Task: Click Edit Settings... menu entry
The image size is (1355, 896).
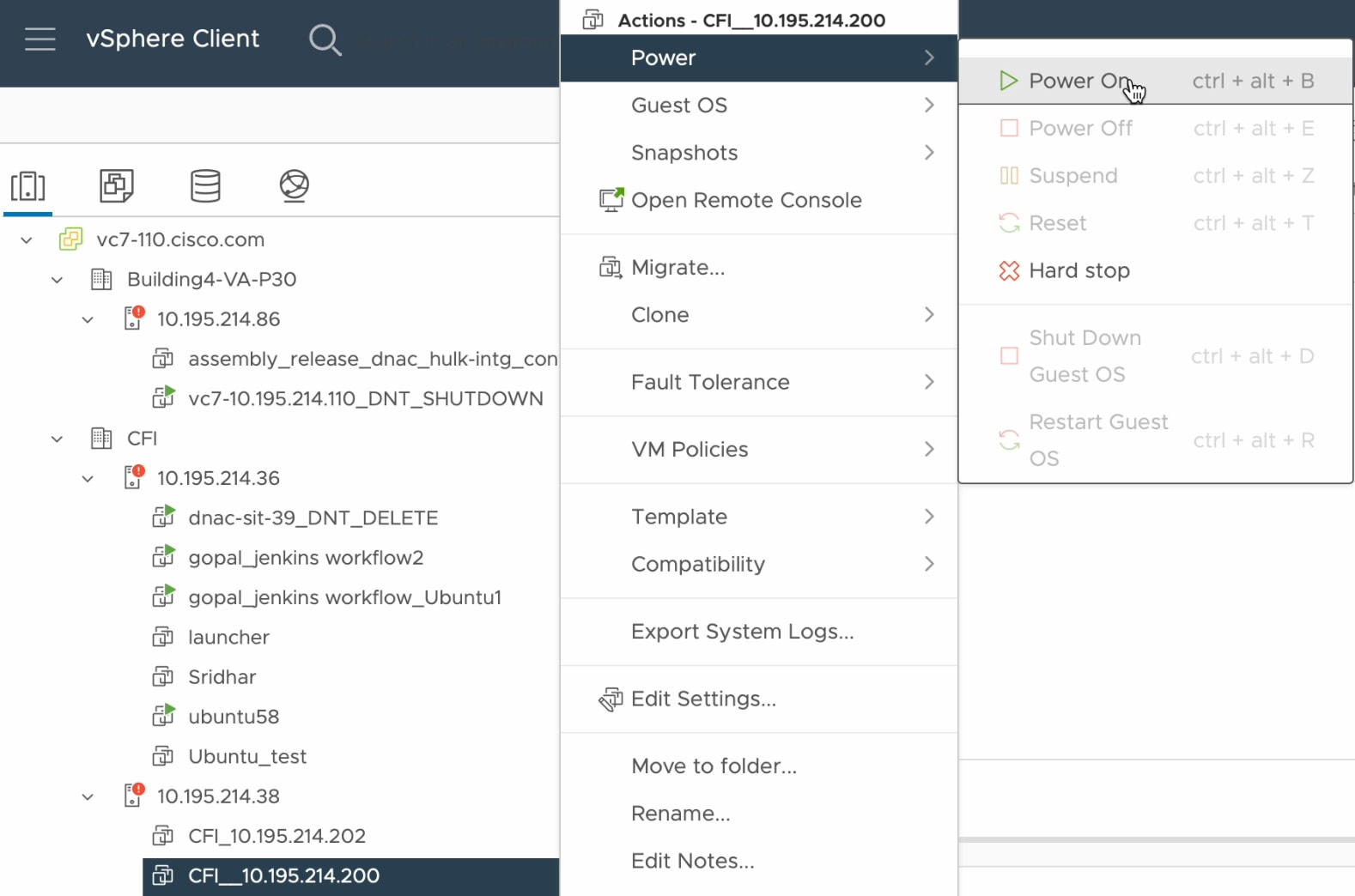Action: click(759, 699)
